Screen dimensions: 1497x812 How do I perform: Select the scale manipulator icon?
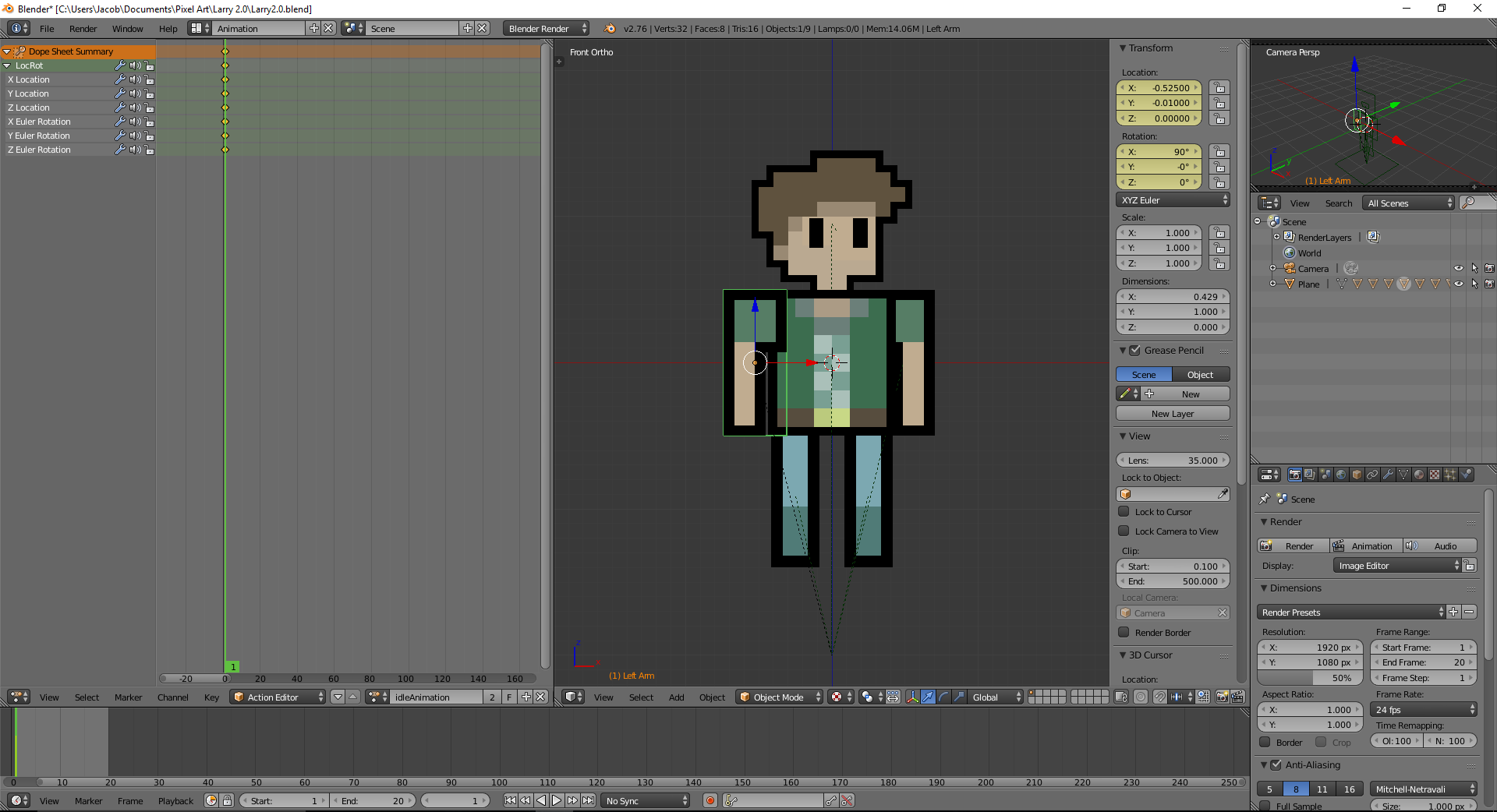959,697
